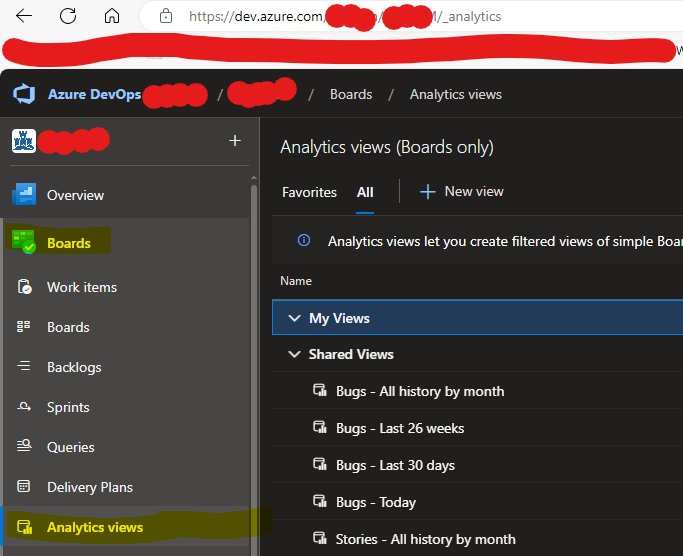Click the browser back arrow

(x=23, y=16)
